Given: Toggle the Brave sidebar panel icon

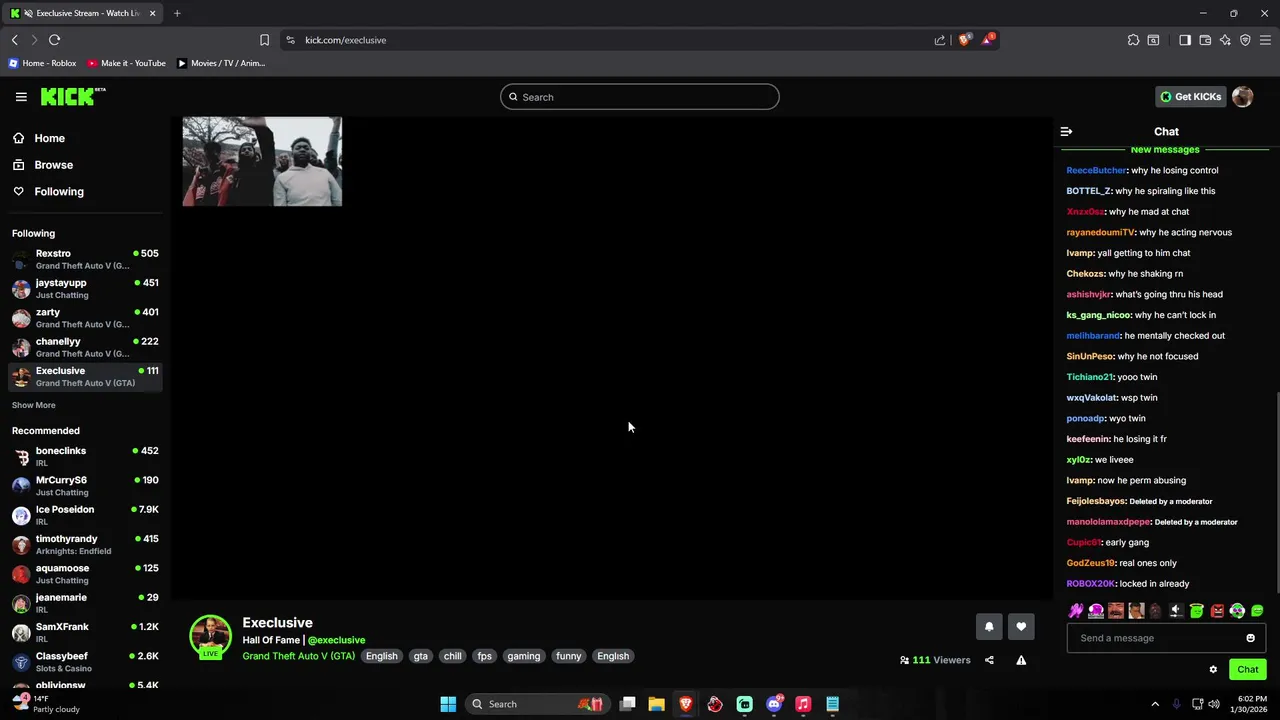Looking at the screenshot, I should (1185, 40).
